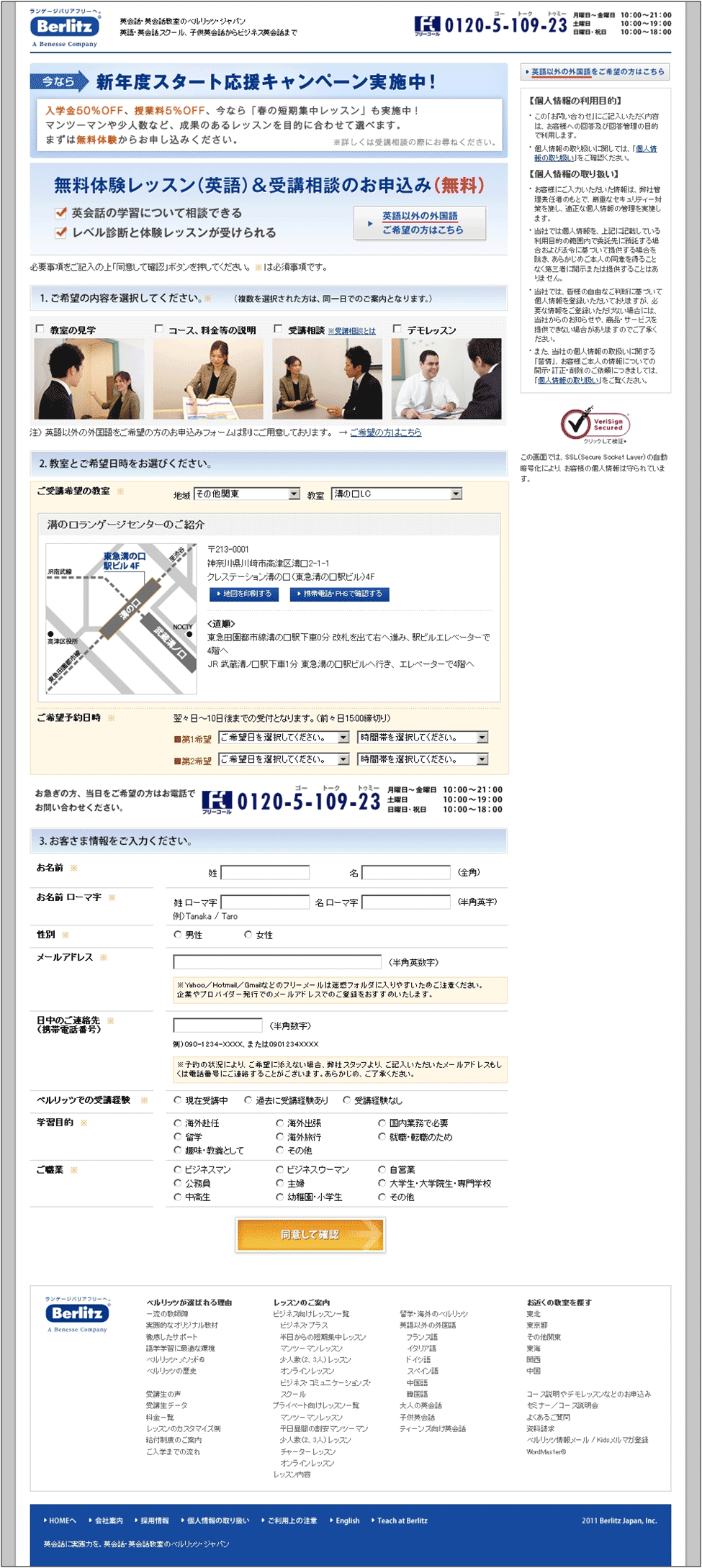The height and width of the screenshot is (1568, 702).
Task: Click the 同意して確認 submit button
Action: pos(310,1235)
